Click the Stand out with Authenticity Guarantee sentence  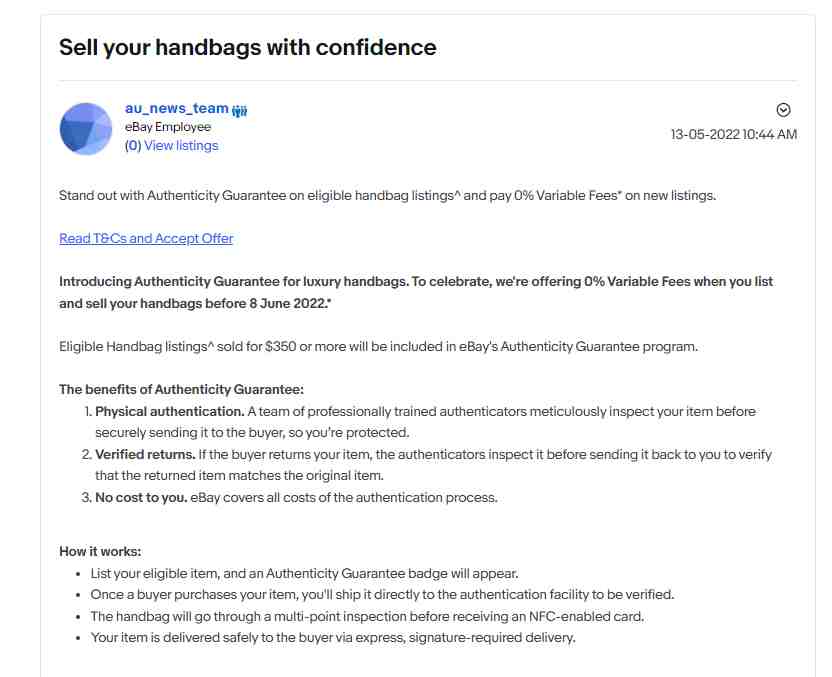pos(387,195)
